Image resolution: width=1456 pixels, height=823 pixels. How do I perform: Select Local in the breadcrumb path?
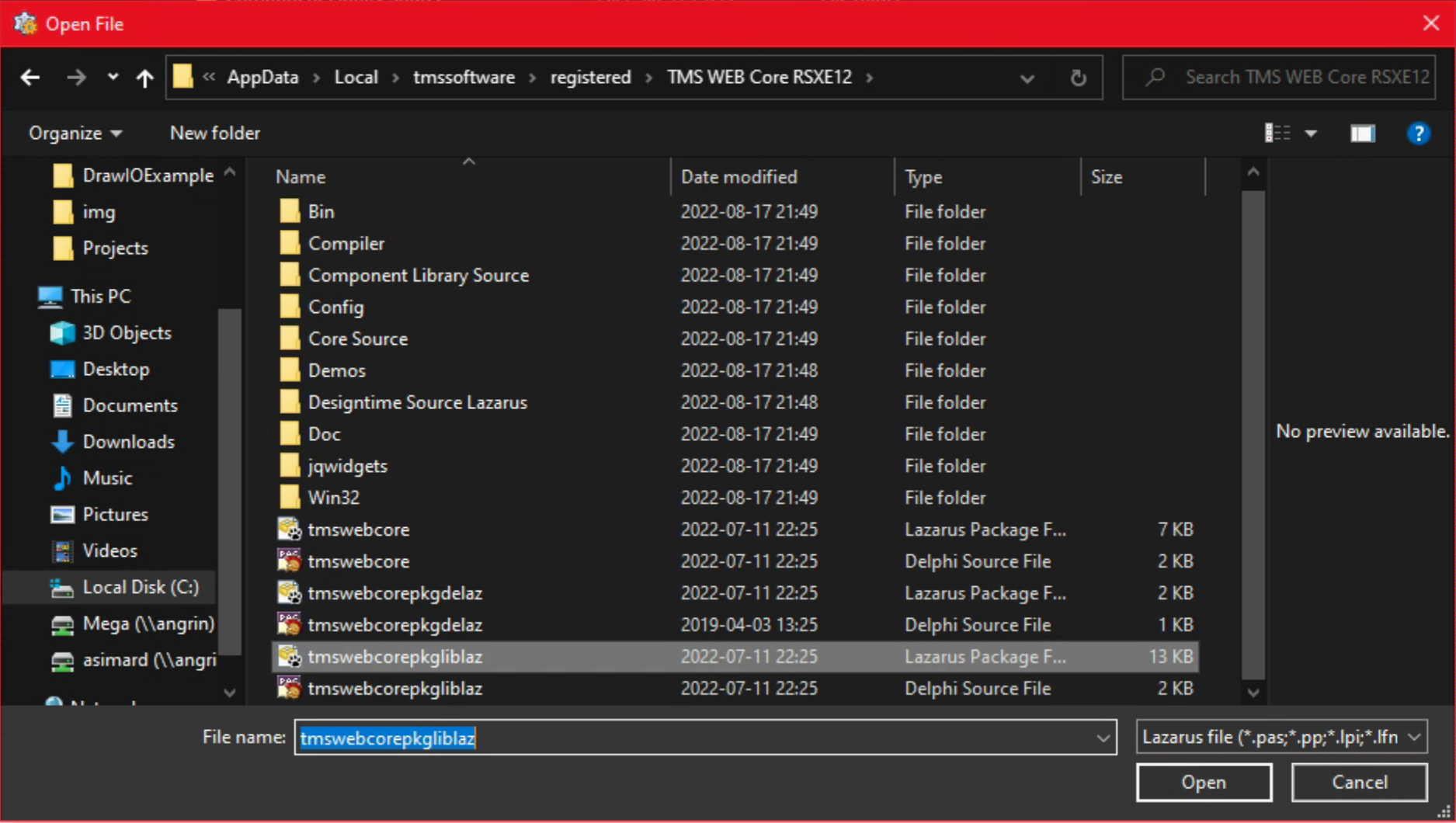click(x=356, y=77)
